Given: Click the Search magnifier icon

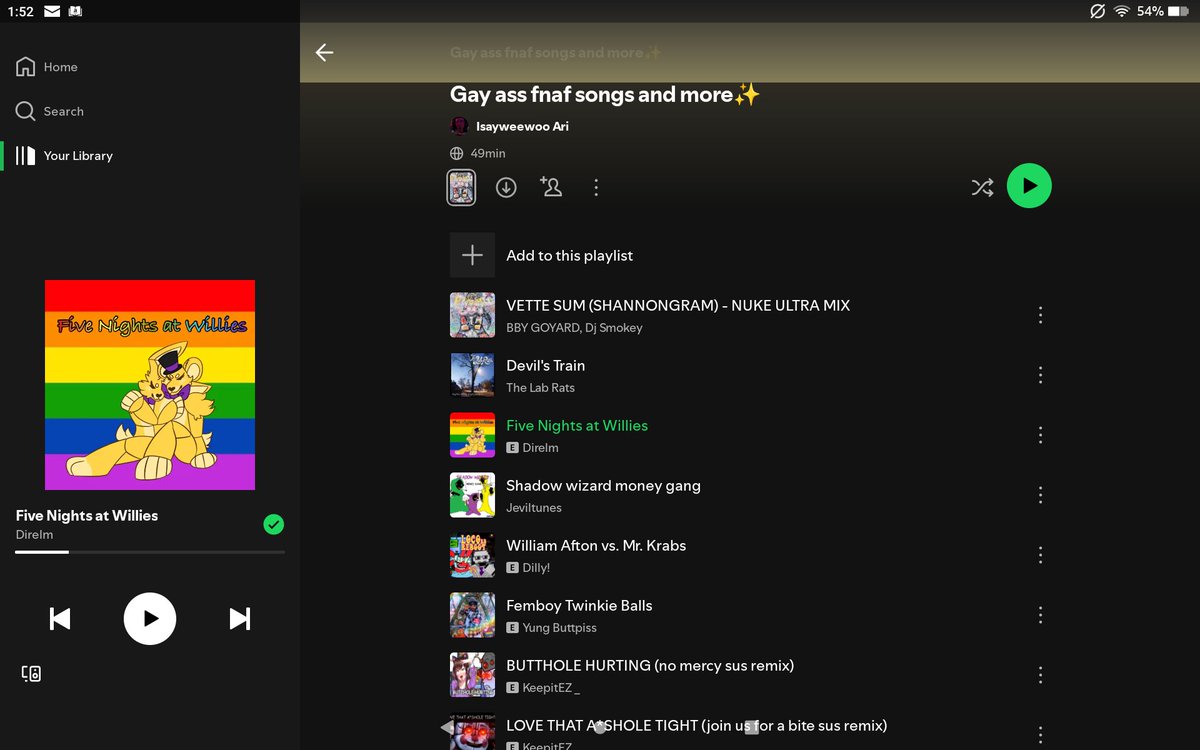Looking at the screenshot, I should (26, 111).
